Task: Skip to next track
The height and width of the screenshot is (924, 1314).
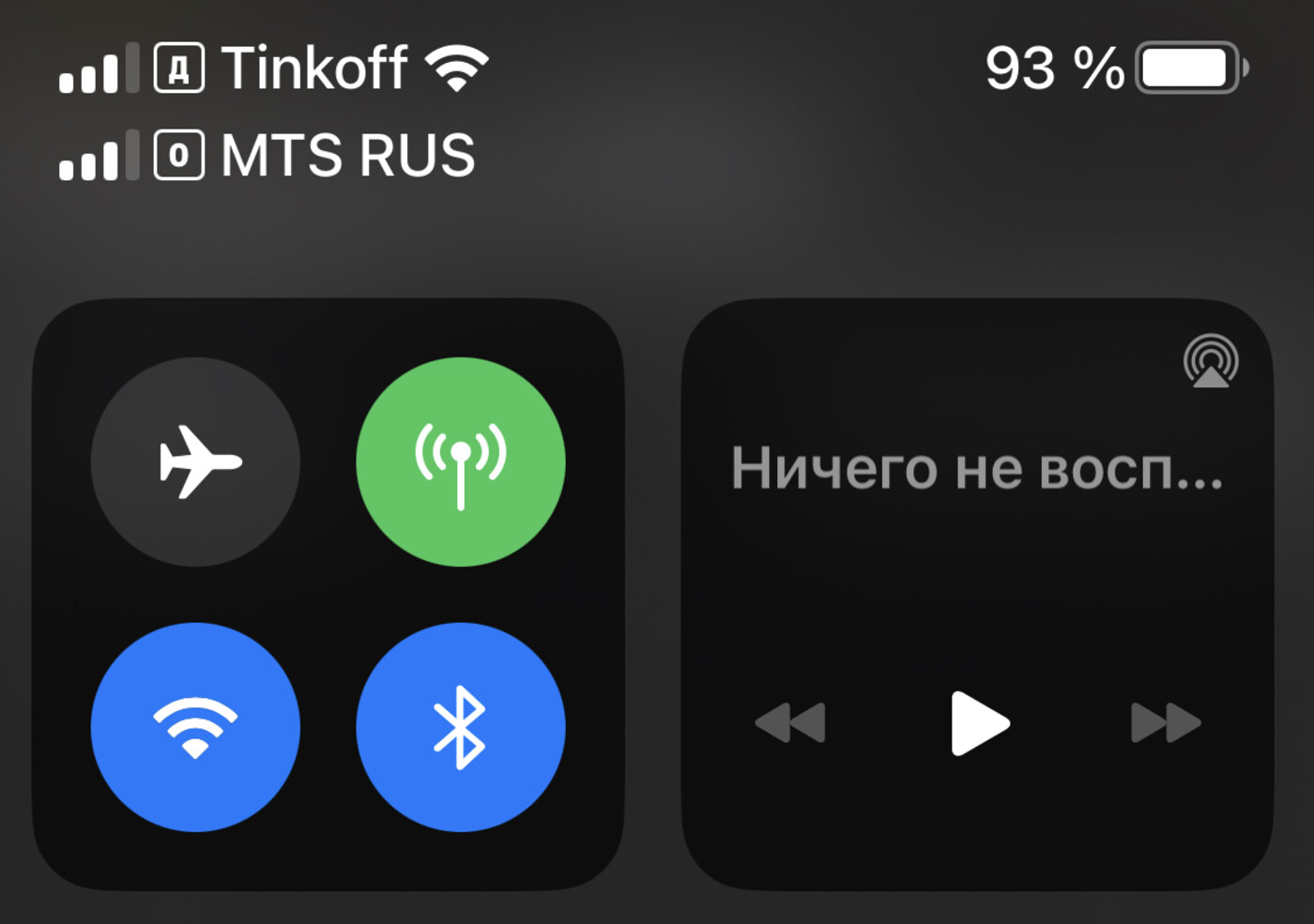Action: point(1166,723)
